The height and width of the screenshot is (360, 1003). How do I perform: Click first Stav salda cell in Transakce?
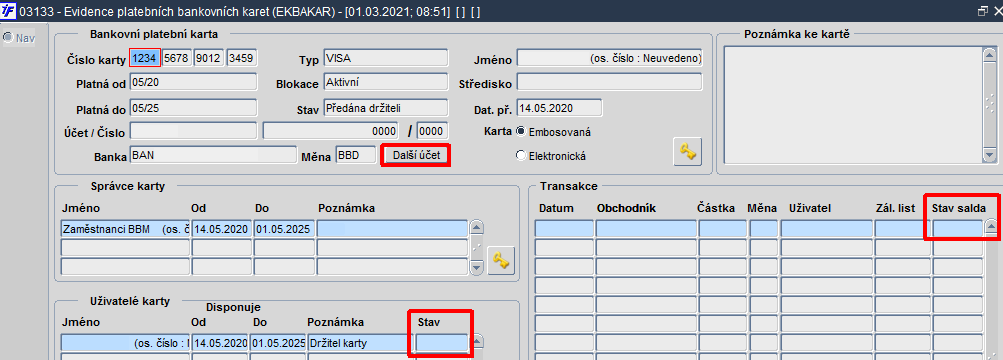click(958, 229)
